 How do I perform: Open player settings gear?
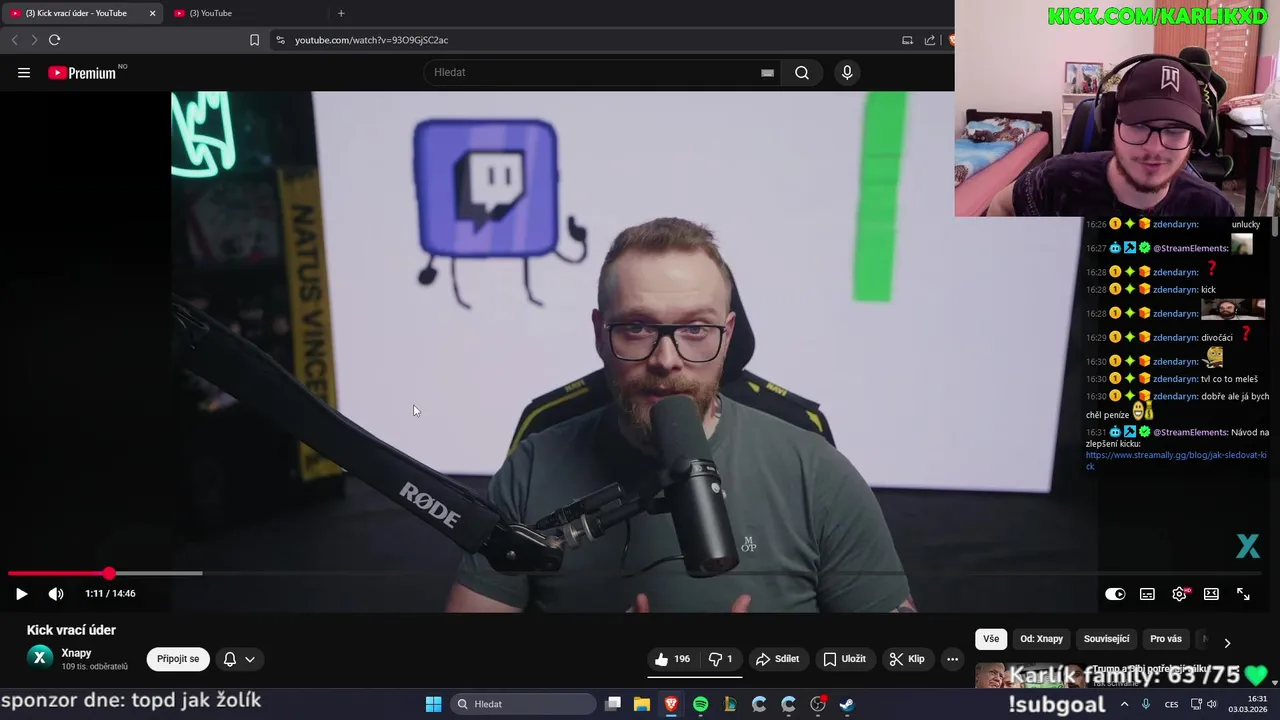click(1180, 594)
